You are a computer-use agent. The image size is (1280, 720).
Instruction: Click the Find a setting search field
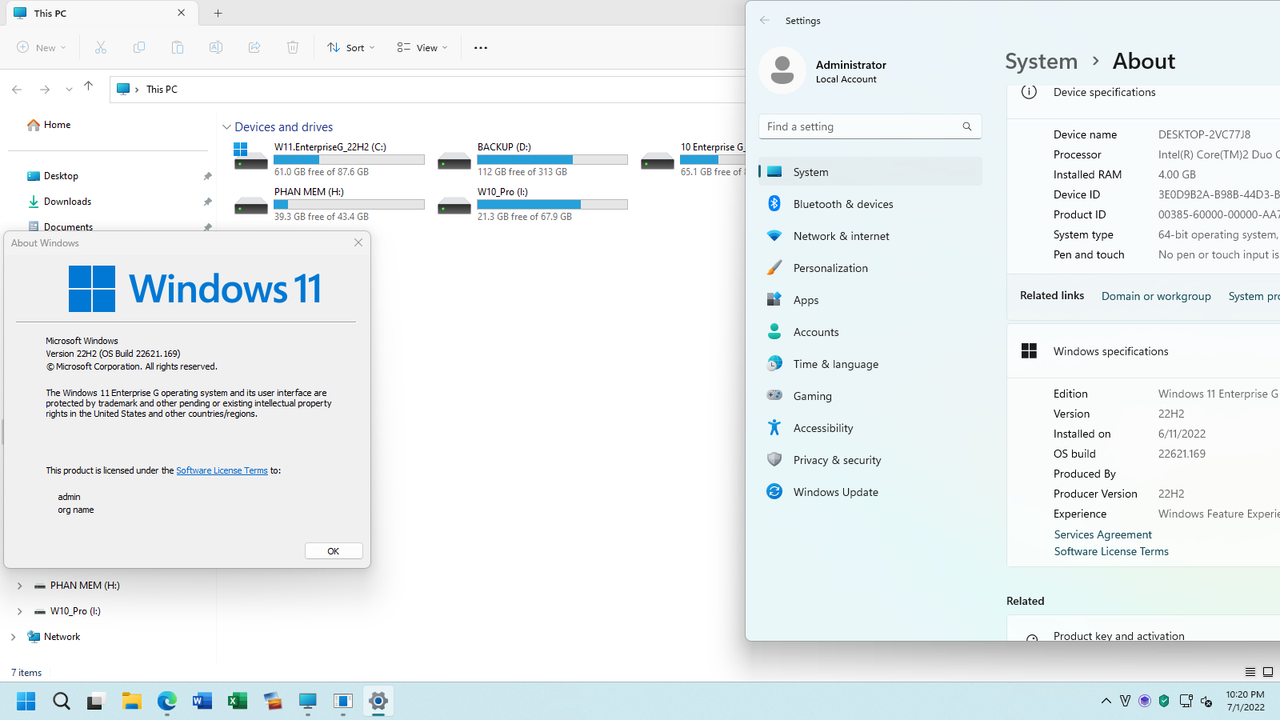coord(870,127)
